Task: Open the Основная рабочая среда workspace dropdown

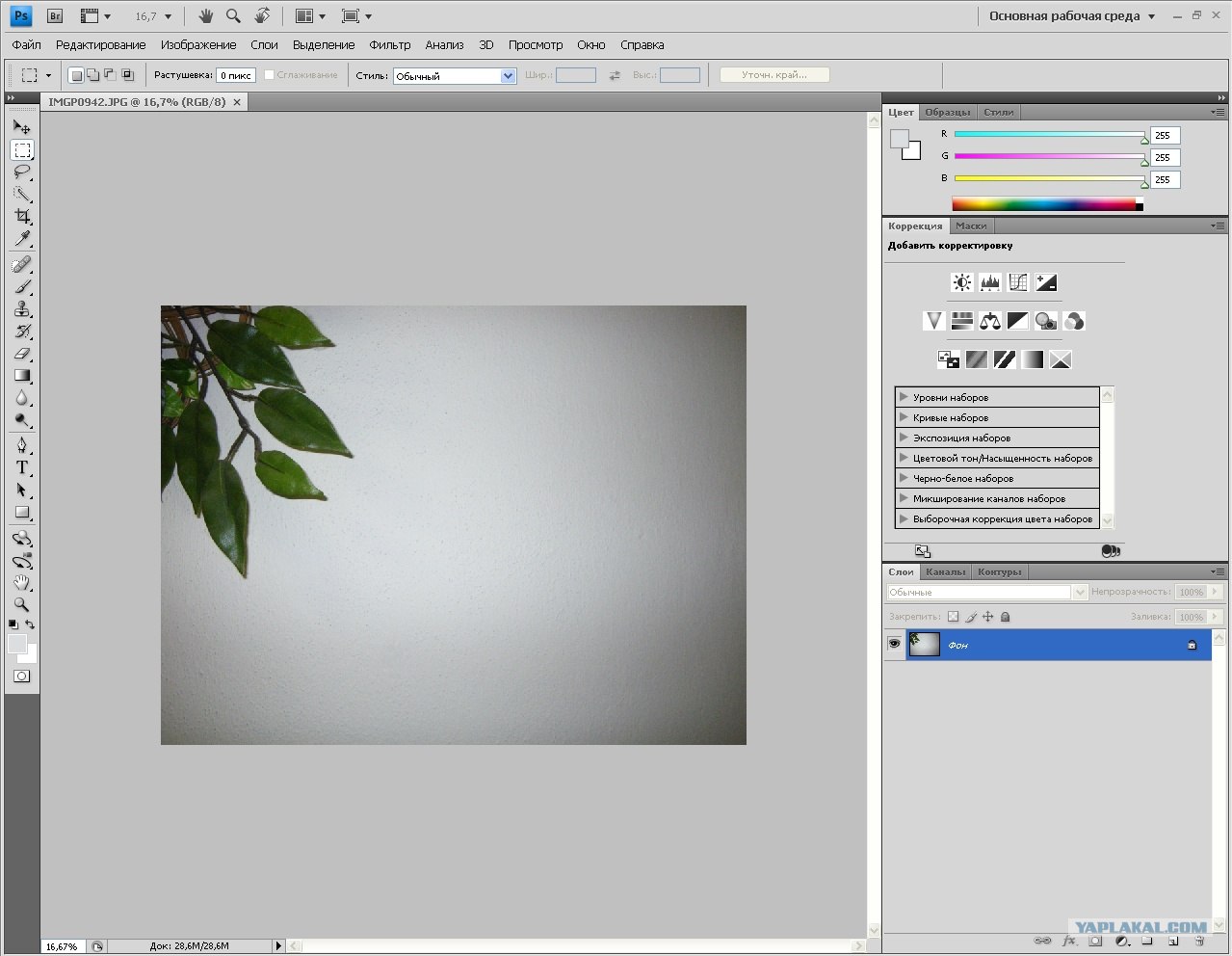Action: coord(1072,16)
